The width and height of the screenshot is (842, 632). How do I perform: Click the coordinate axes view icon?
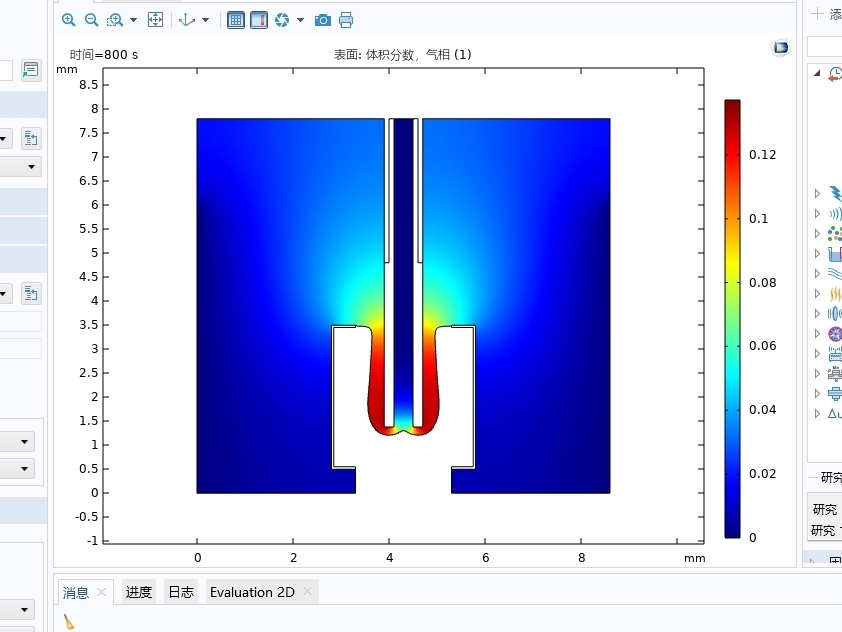pyautogui.click(x=187, y=20)
